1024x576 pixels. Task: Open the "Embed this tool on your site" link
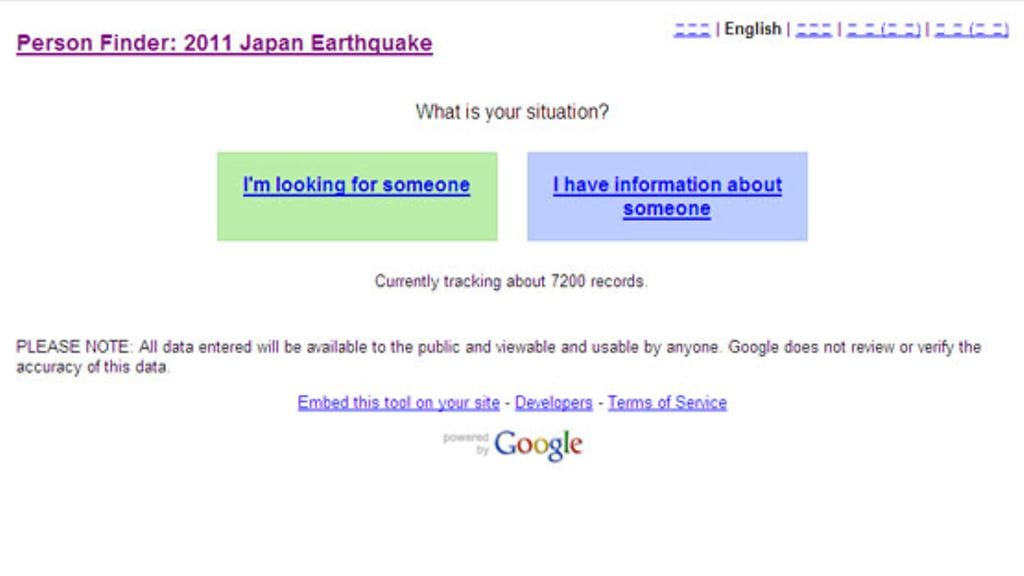point(398,402)
